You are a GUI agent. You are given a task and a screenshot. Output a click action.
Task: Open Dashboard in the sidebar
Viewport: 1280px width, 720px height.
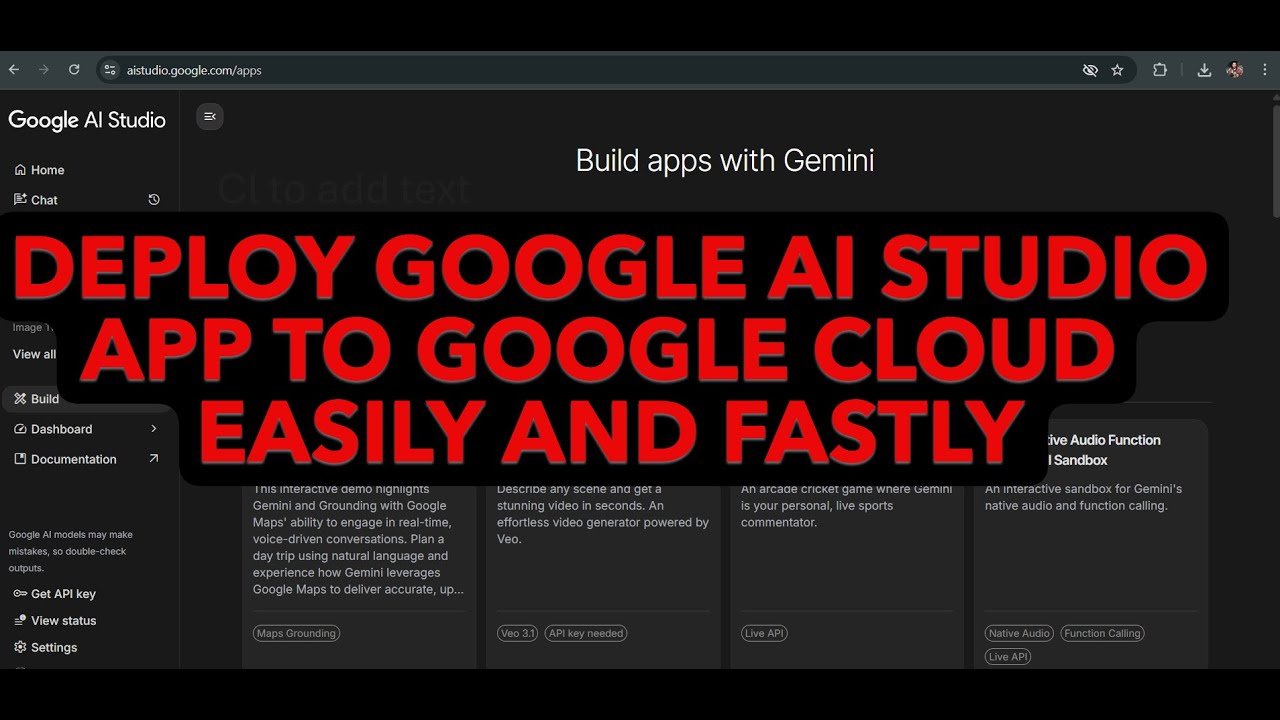click(62, 429)
